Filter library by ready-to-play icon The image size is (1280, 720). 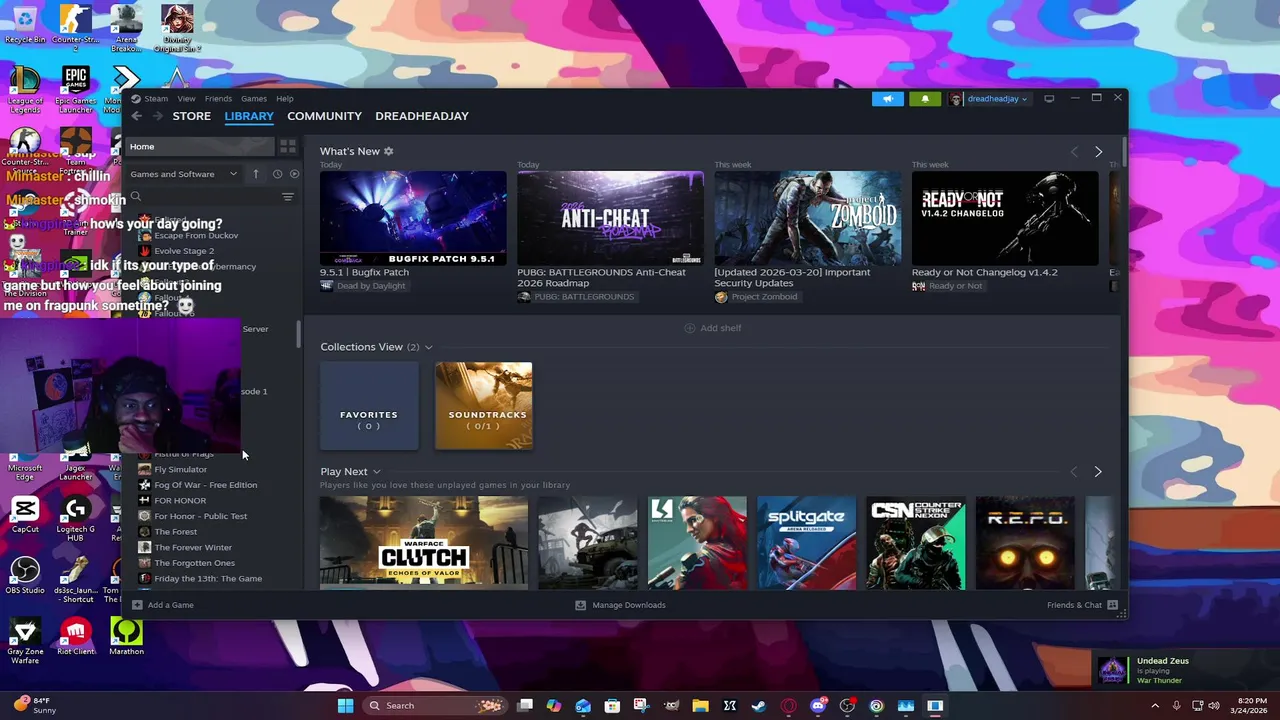pyautogui.click(x=294, y=174)
